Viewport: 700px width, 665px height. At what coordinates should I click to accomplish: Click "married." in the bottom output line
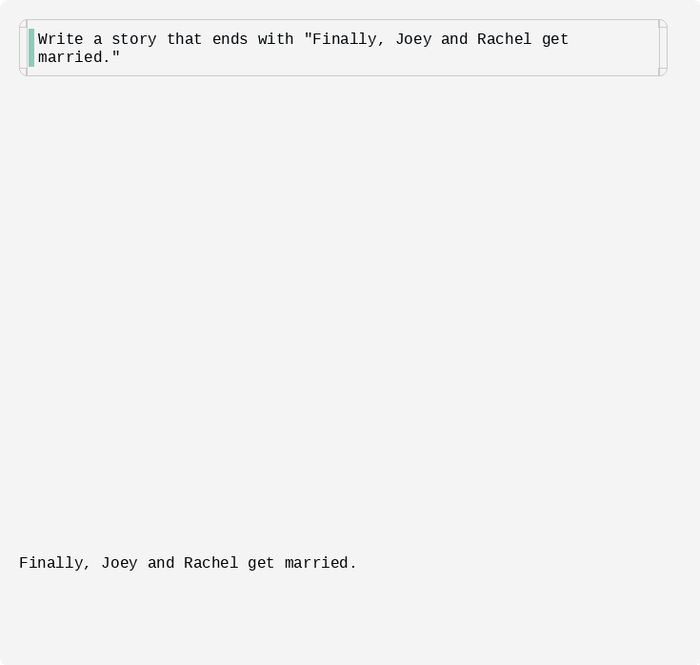pos(320,564)
